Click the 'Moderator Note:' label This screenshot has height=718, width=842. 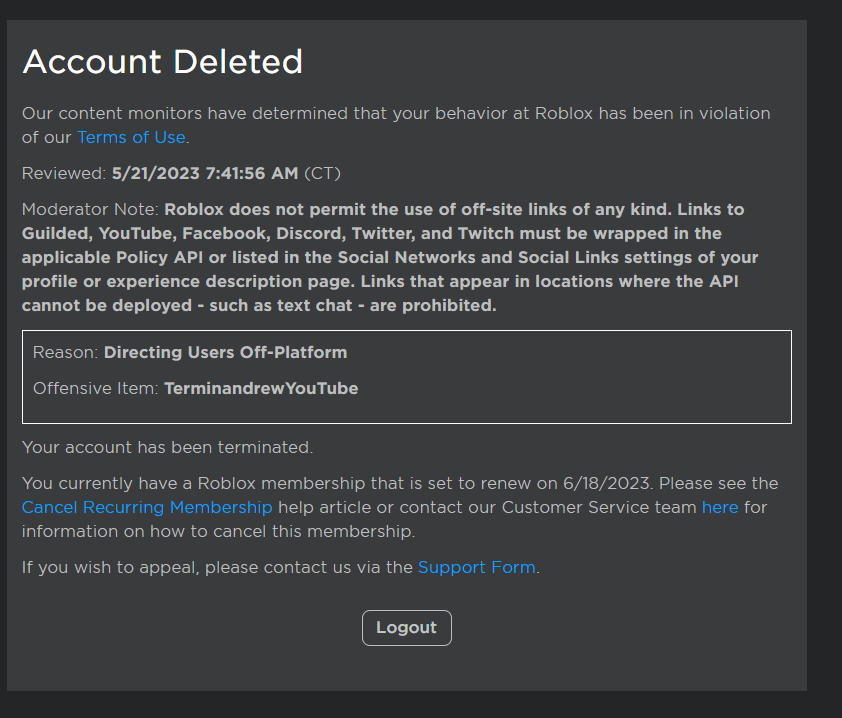pos(90,209)
